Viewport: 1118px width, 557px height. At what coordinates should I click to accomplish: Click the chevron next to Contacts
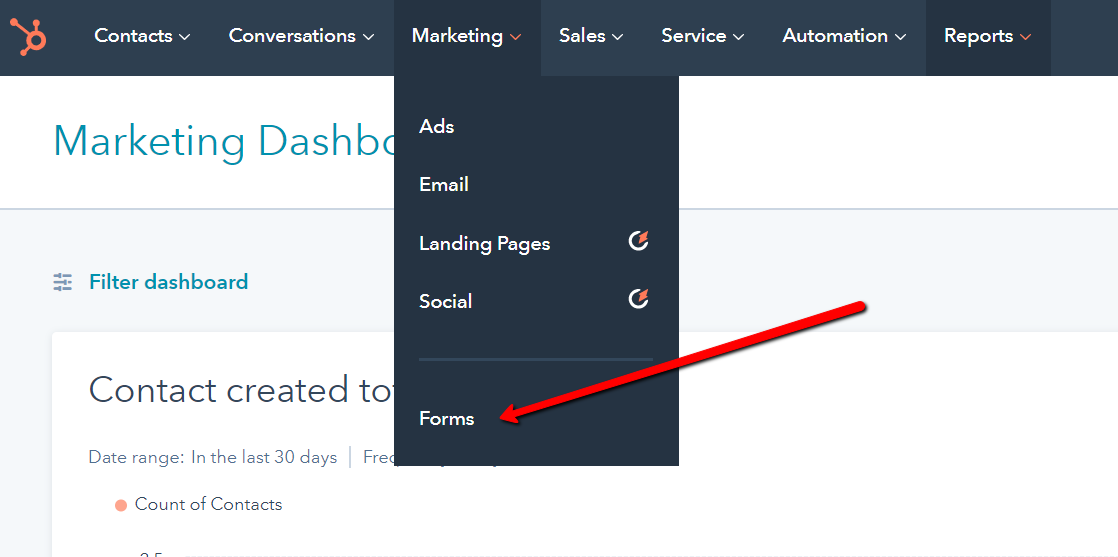coord(184,37)
